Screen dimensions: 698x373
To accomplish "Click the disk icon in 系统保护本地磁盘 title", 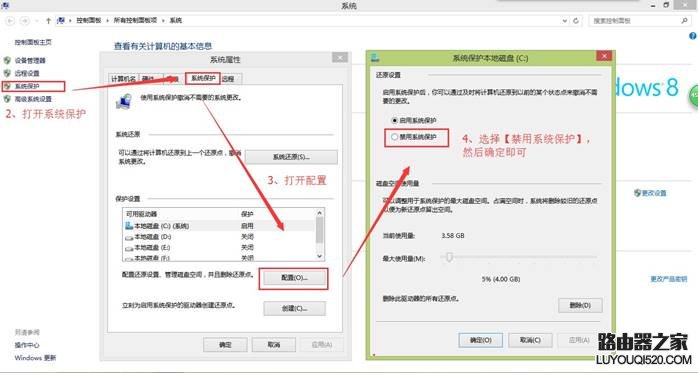I will (x=375, y=58).
